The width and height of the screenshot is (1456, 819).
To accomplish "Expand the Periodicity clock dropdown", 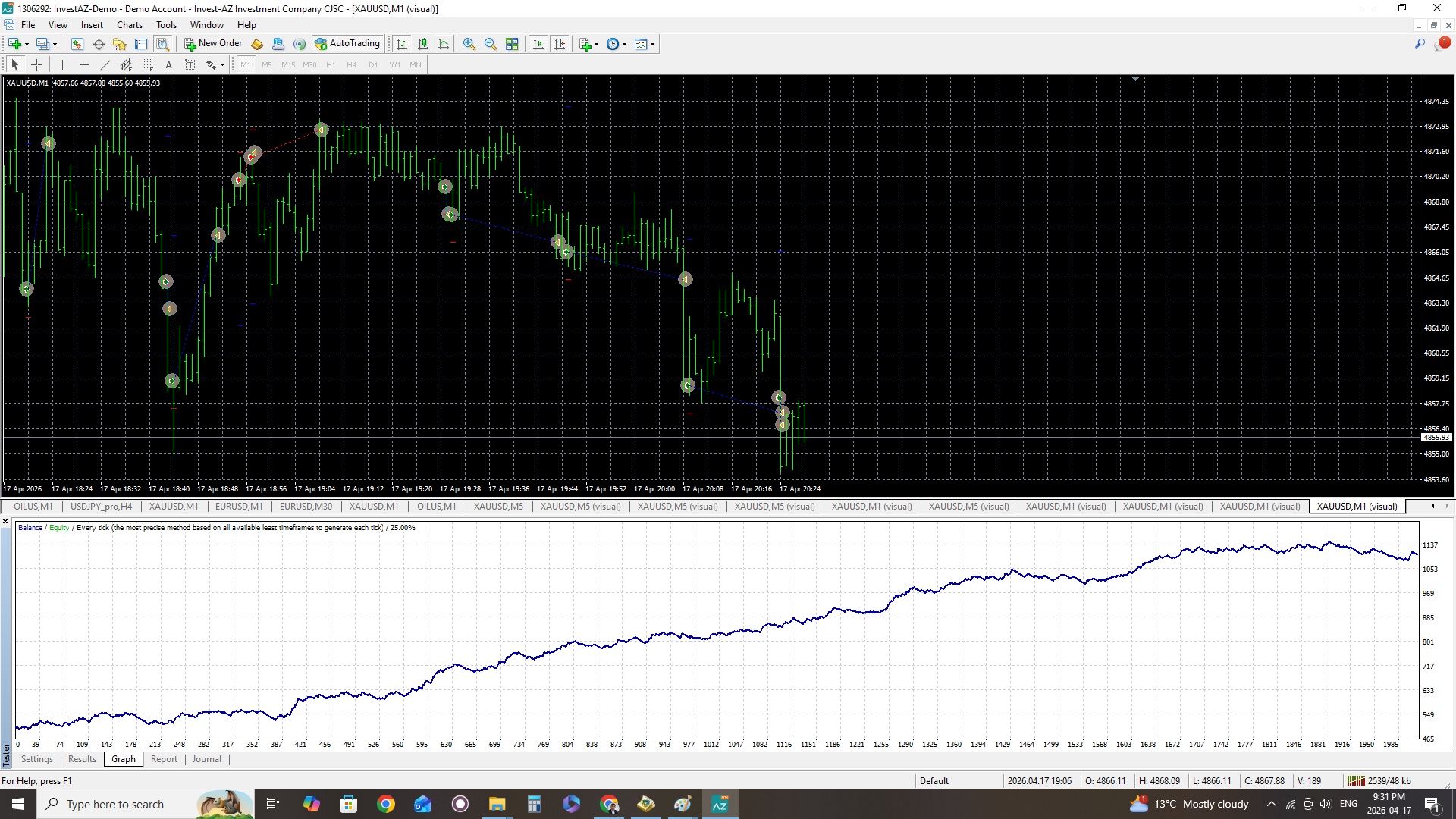I will coord(624,44).
